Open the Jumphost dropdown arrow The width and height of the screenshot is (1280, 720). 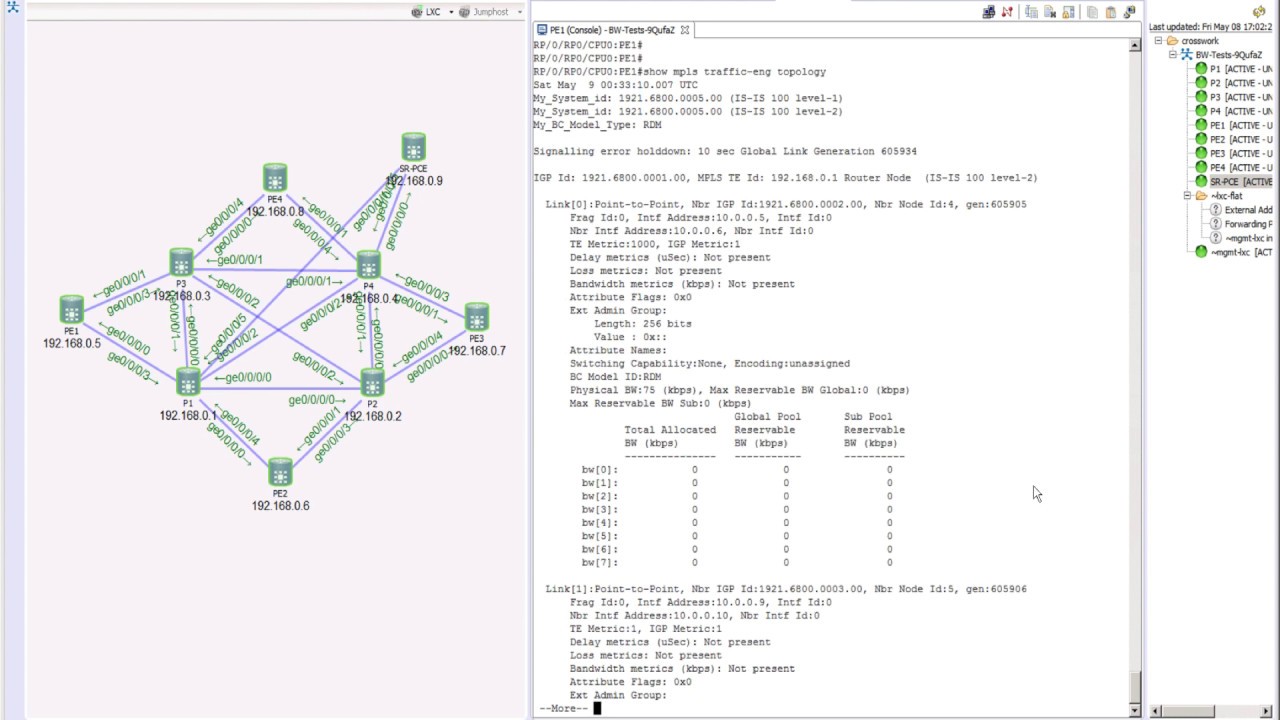click(x=518, y=12)
